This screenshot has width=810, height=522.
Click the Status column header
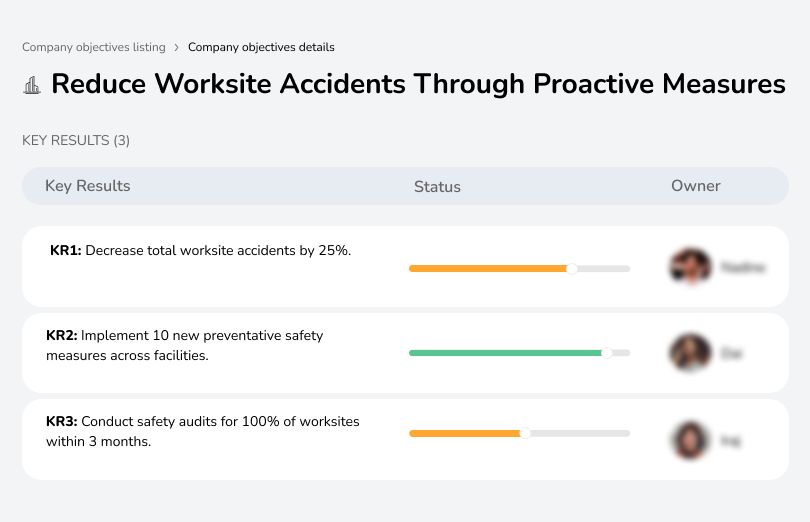437,187
